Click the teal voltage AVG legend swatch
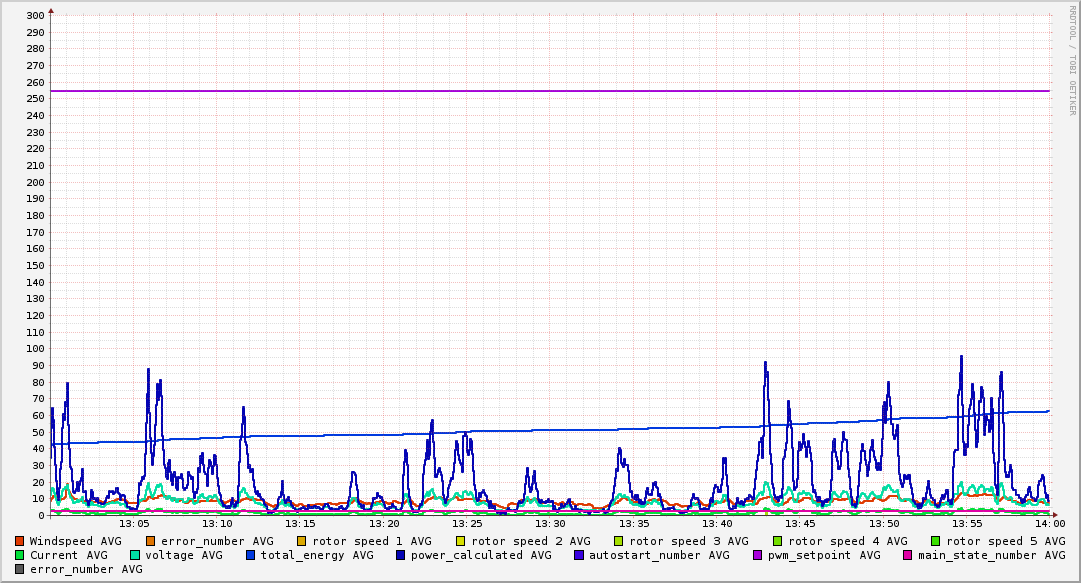The height and width of the screenshot is (583, 1081). click(x=135, y=555)
